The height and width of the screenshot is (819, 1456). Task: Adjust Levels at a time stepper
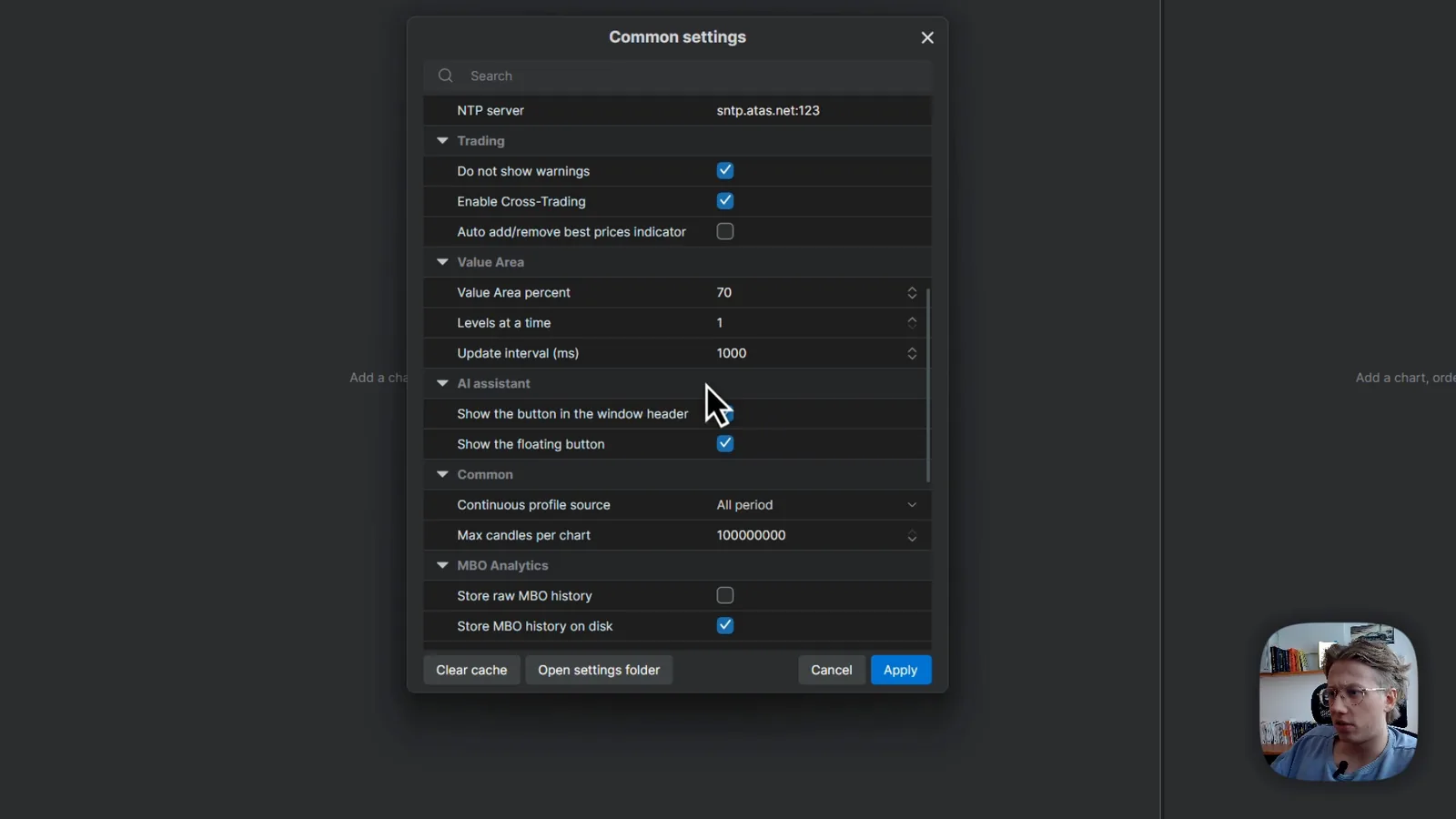[912, 323]
